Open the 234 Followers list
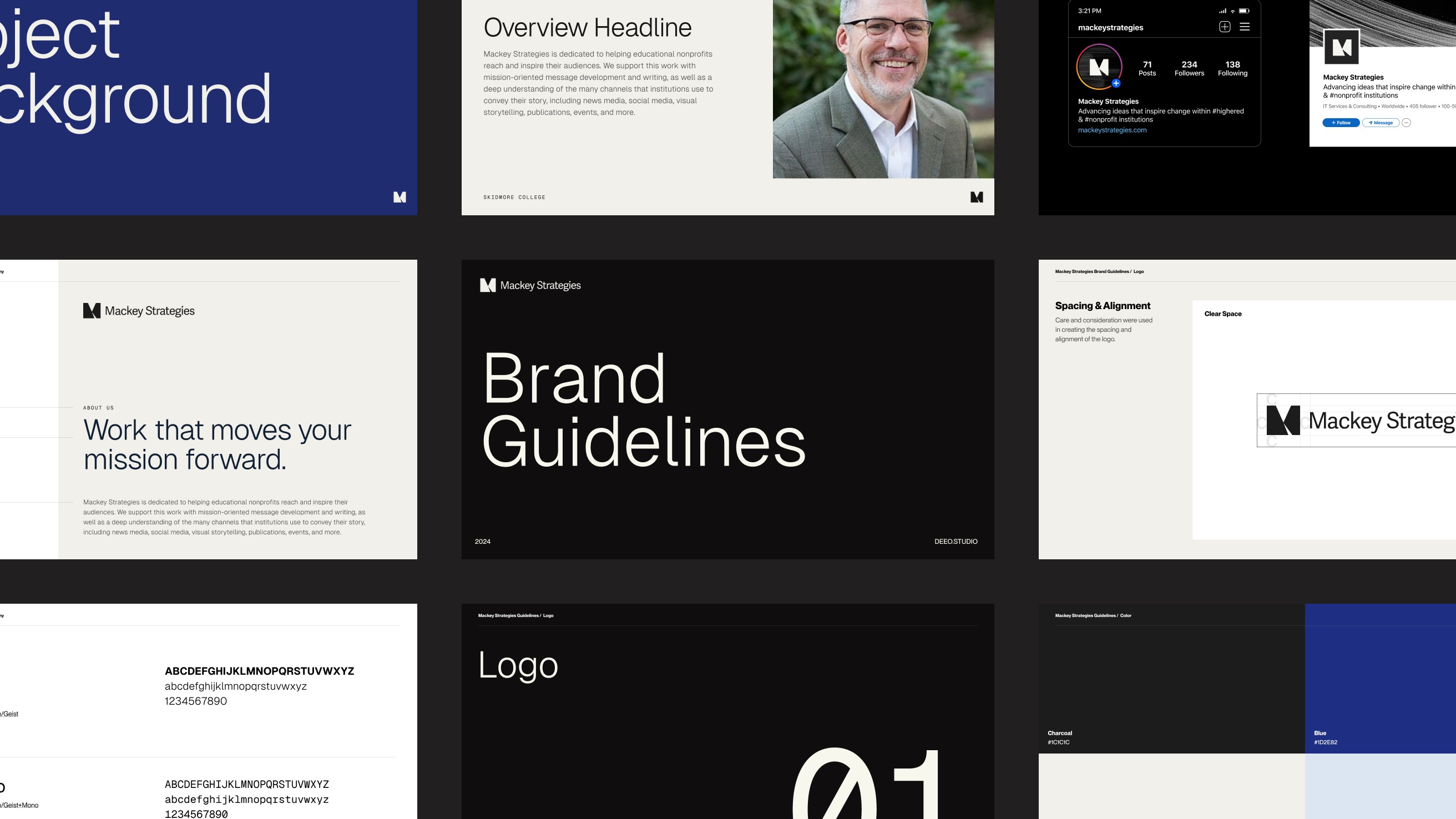The width and height of the screenshot is (1456, 819). pos(1189,68)
